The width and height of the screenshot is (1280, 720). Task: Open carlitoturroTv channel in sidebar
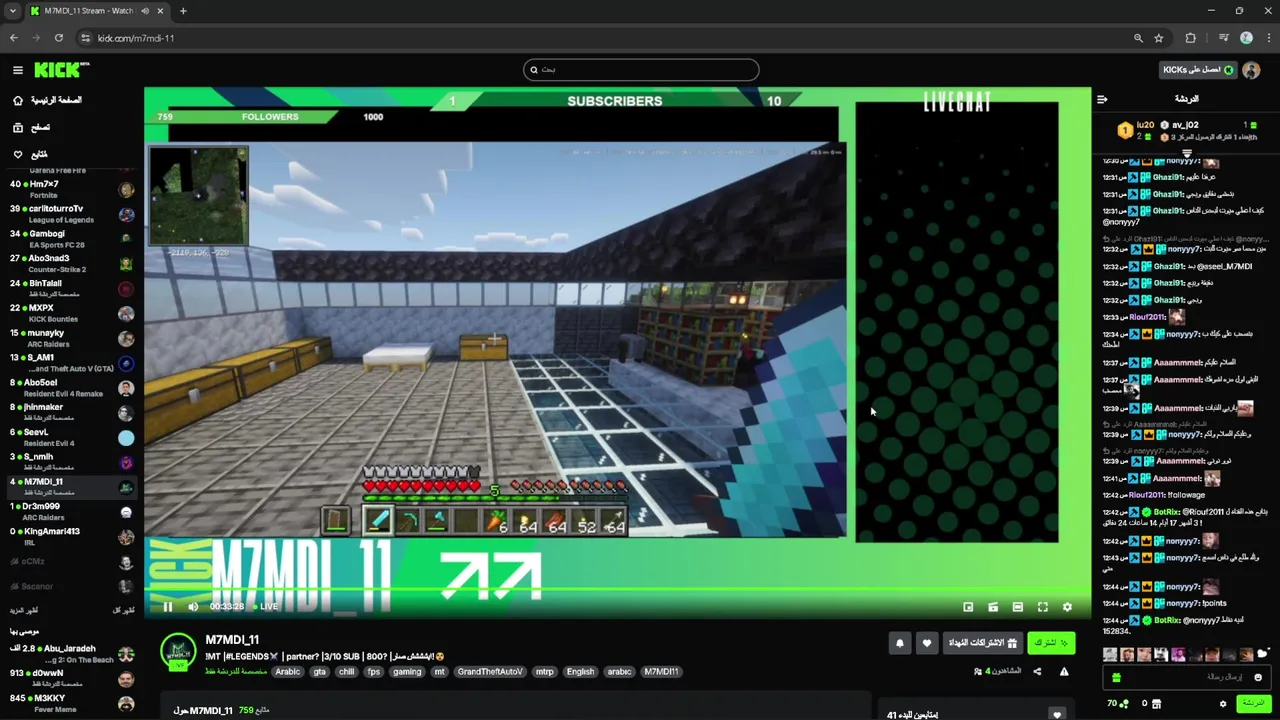(70, 214)
